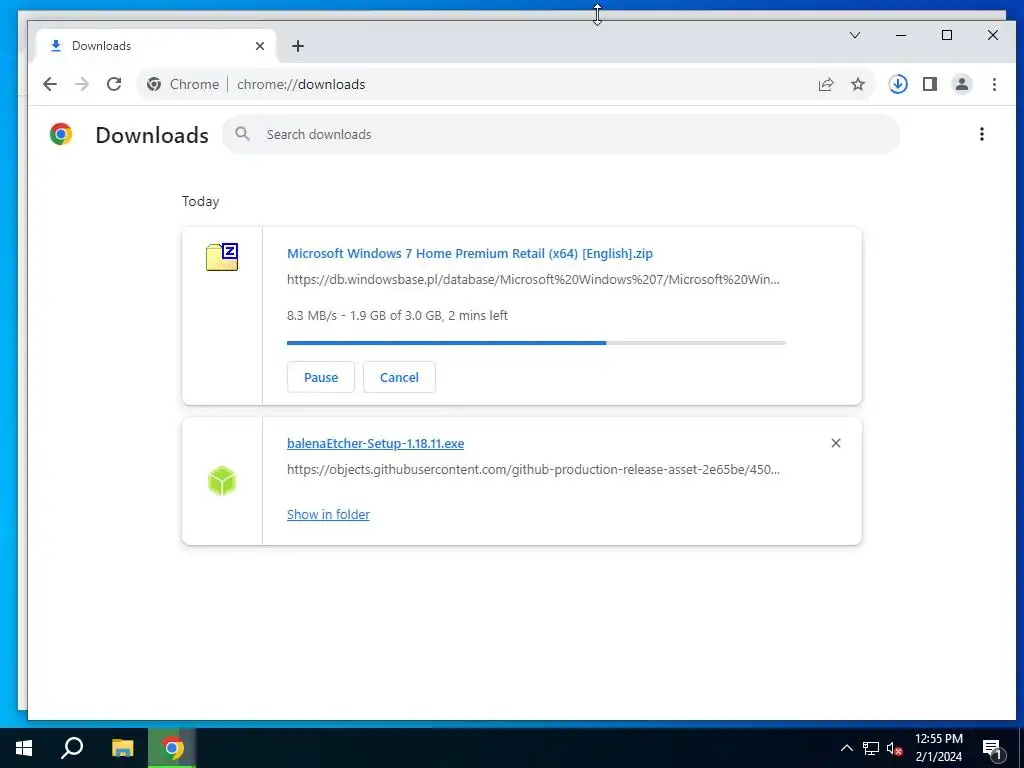Toggle the side panel icon
Image resolution: width=1024 pixels, height=768 pixels.
point(930,84)
